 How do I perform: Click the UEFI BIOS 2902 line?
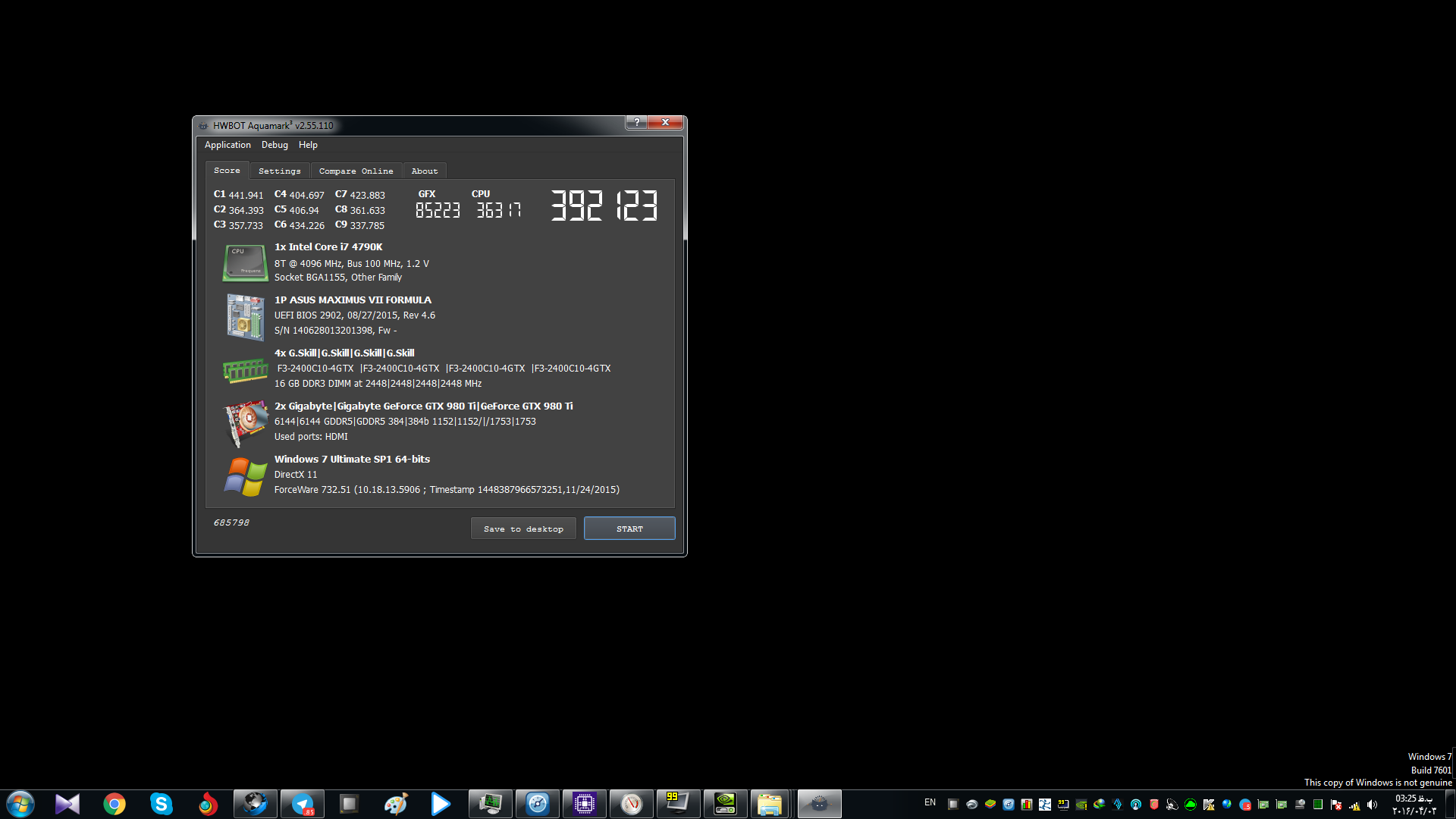click(355, 315)
